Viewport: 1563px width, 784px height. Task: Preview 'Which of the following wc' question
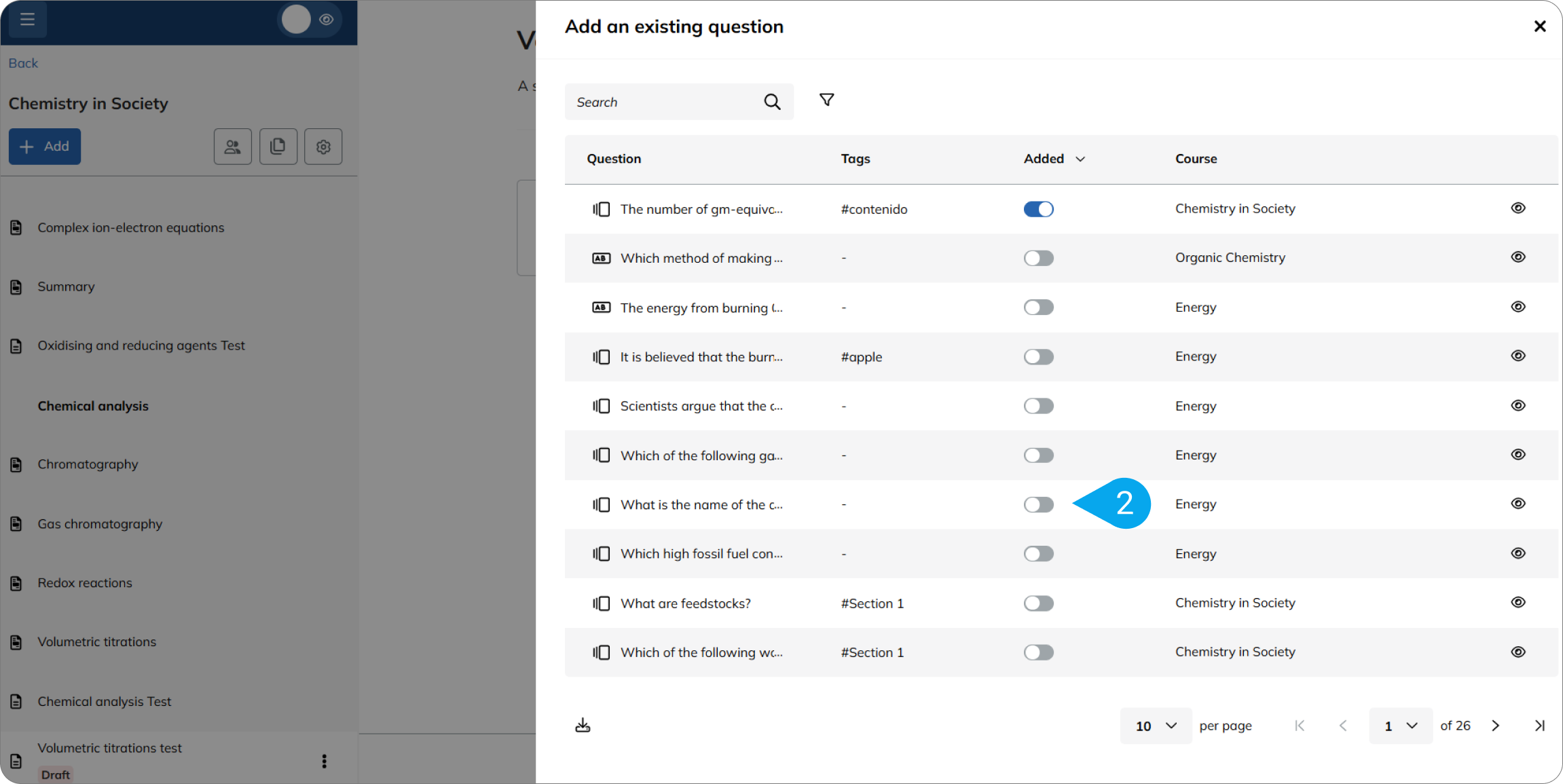(1518, 652)
